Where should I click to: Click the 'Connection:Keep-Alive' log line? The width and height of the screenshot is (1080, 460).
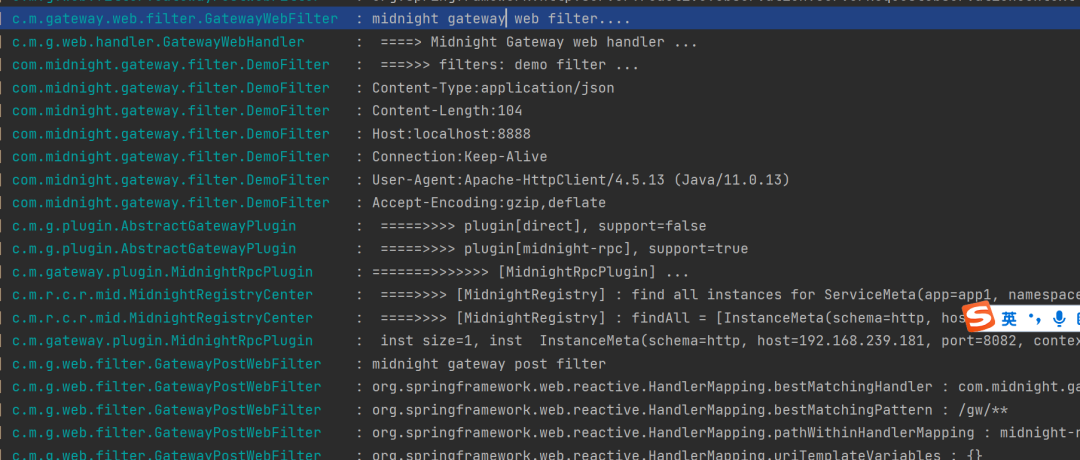click(x=459, y=157)
